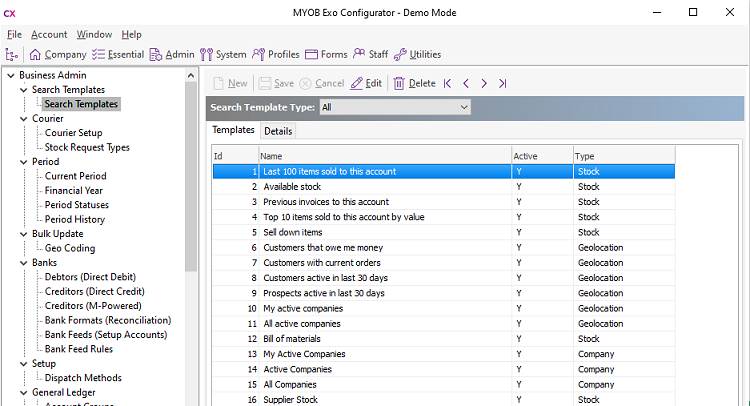The height and width of the screenshot is (406, 750).
Task: Click the Cancel button
Action: tap(322, 83)
